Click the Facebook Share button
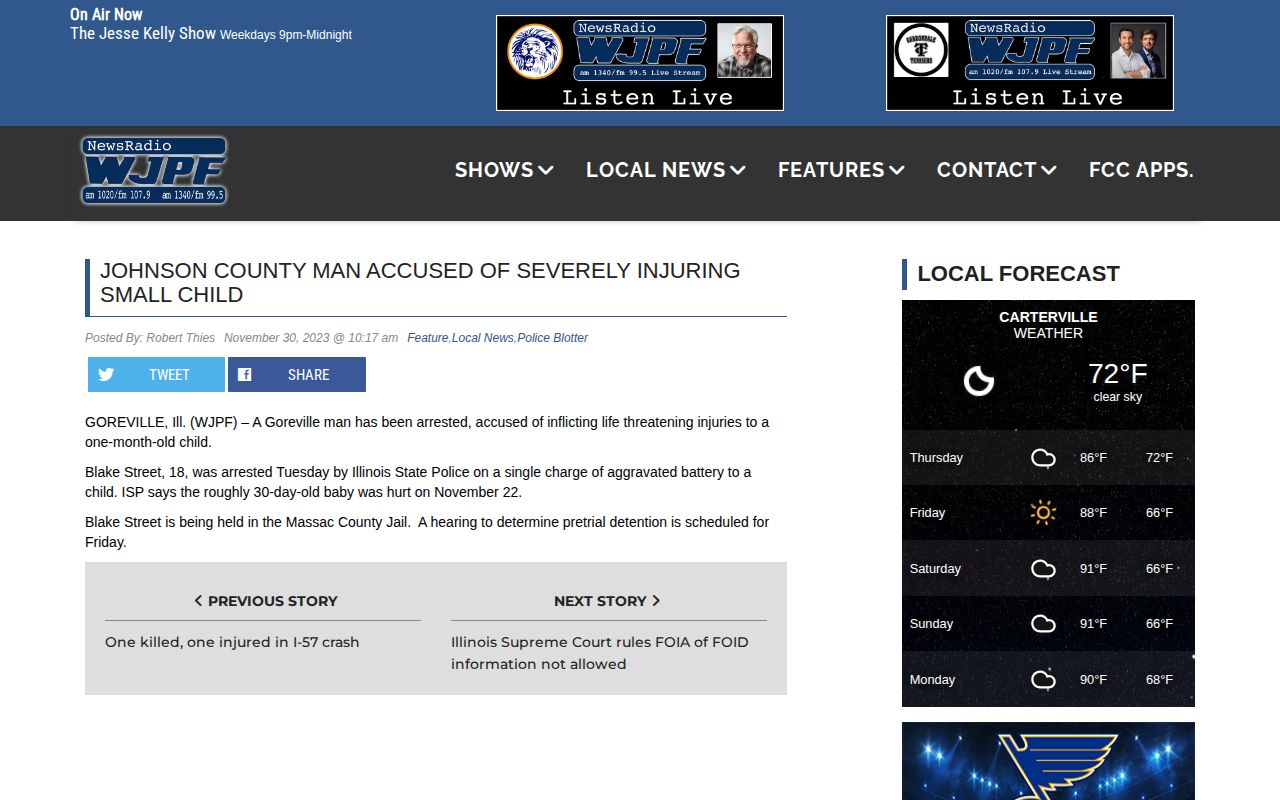This screenshot has width=1280, height=800. [297, 375]
